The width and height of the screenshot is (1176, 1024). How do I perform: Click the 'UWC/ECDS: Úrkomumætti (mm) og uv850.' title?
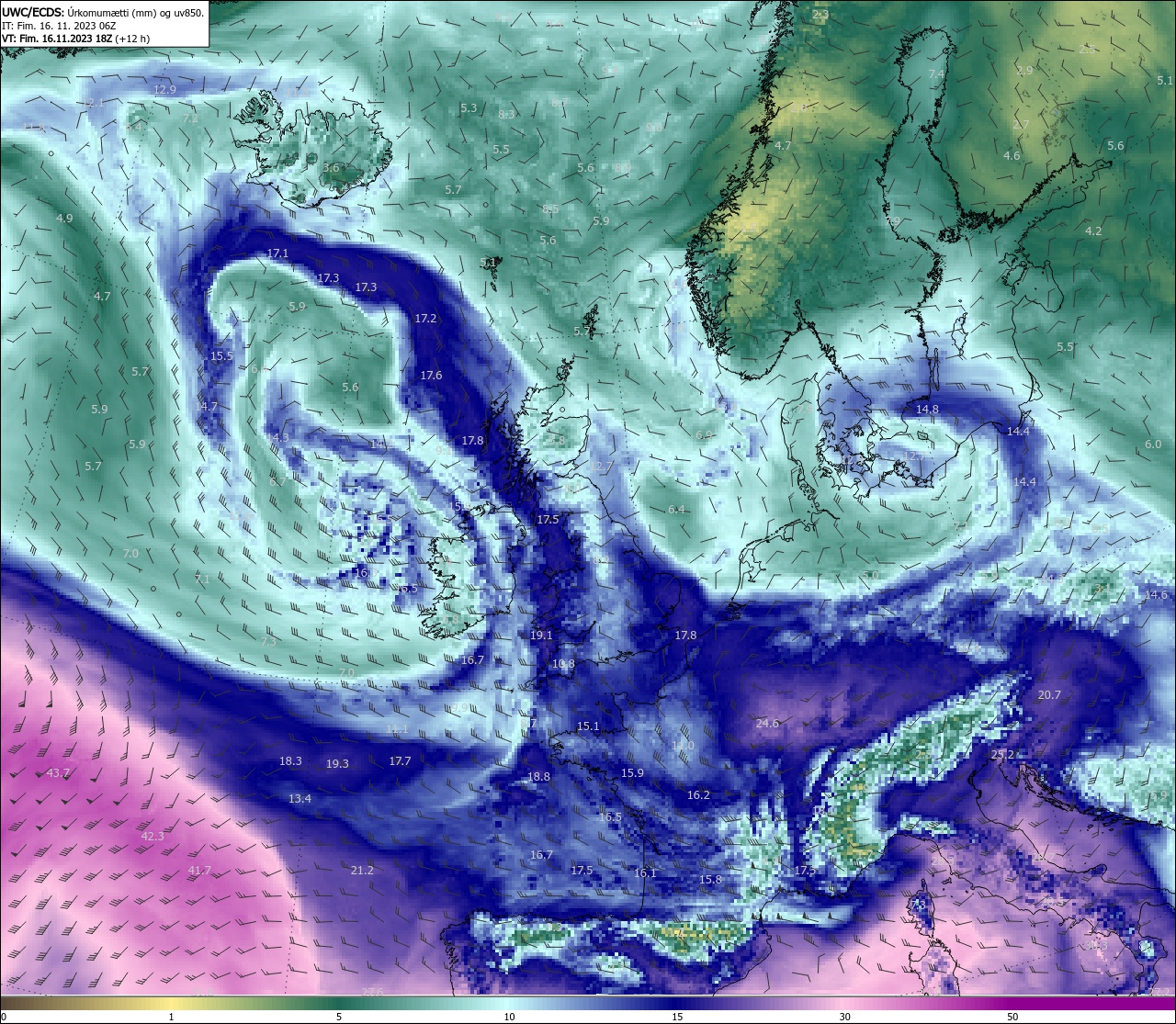tap(103, 13)
